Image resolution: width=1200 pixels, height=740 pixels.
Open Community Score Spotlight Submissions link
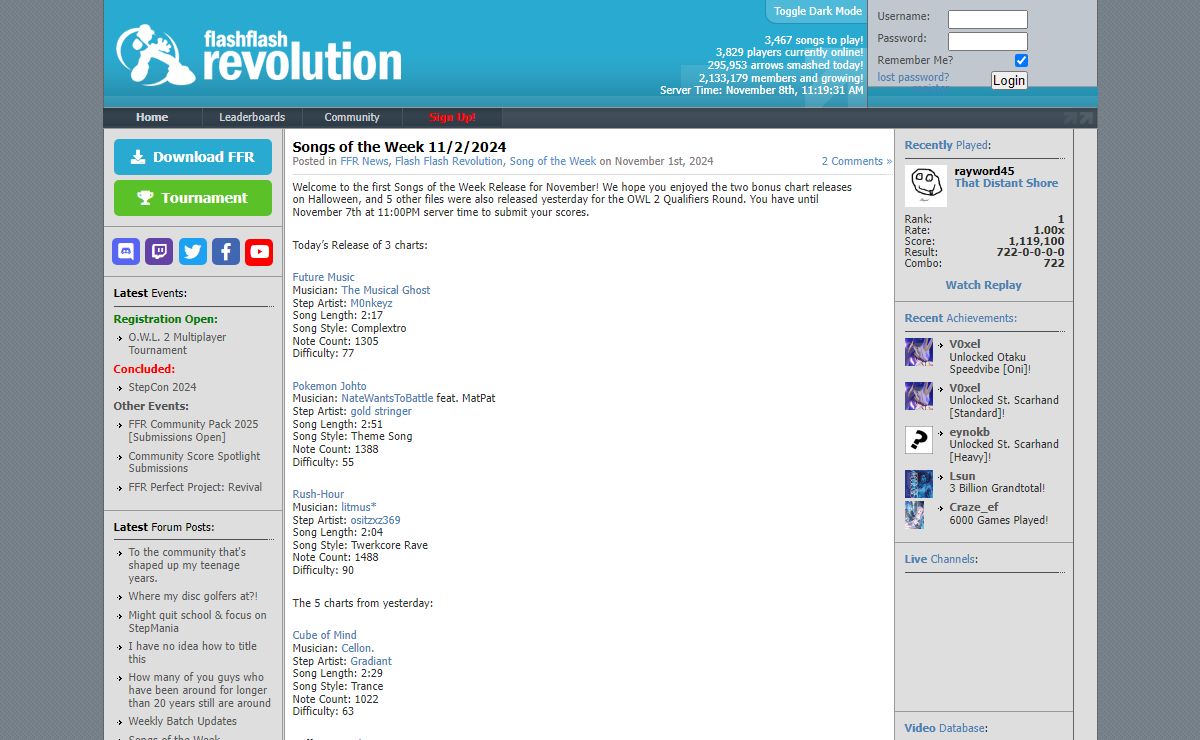coord(194,462)
